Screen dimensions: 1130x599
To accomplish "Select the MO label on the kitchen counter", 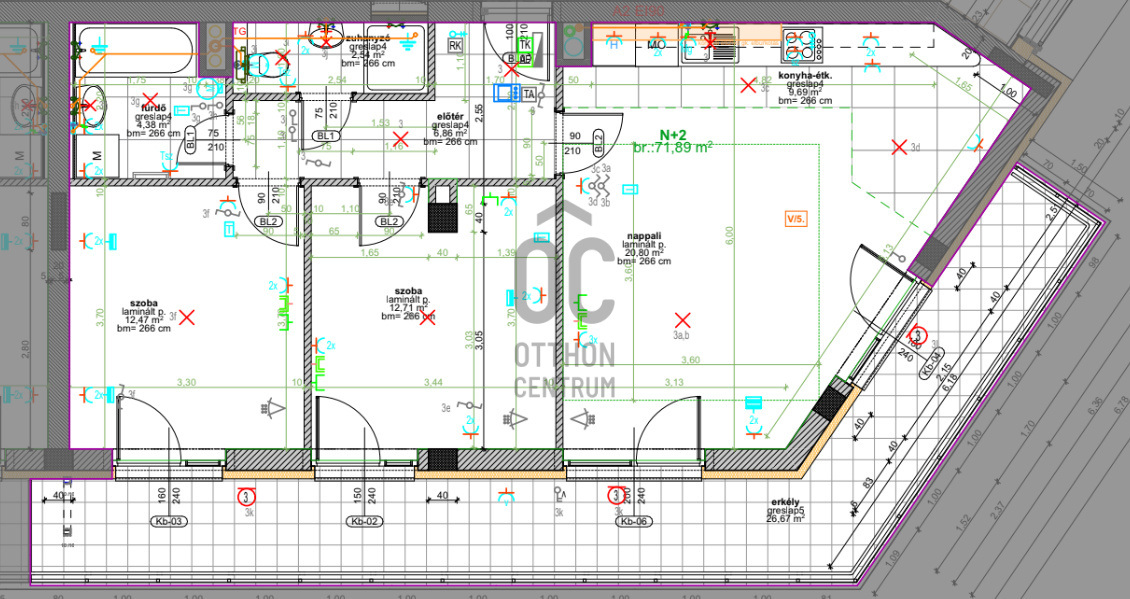I will tap(656, 45).
